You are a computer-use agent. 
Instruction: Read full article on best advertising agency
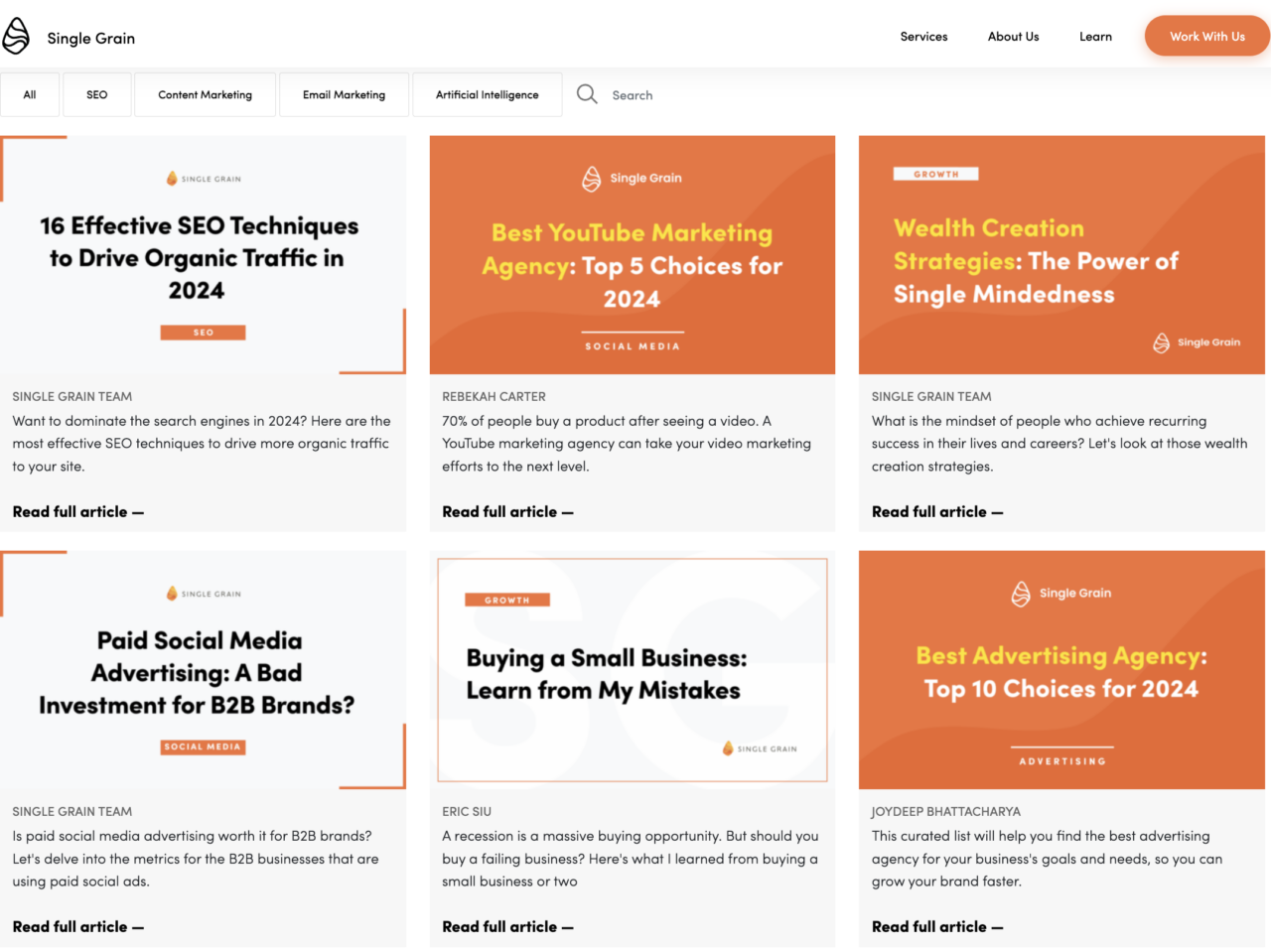coord(937,927)
